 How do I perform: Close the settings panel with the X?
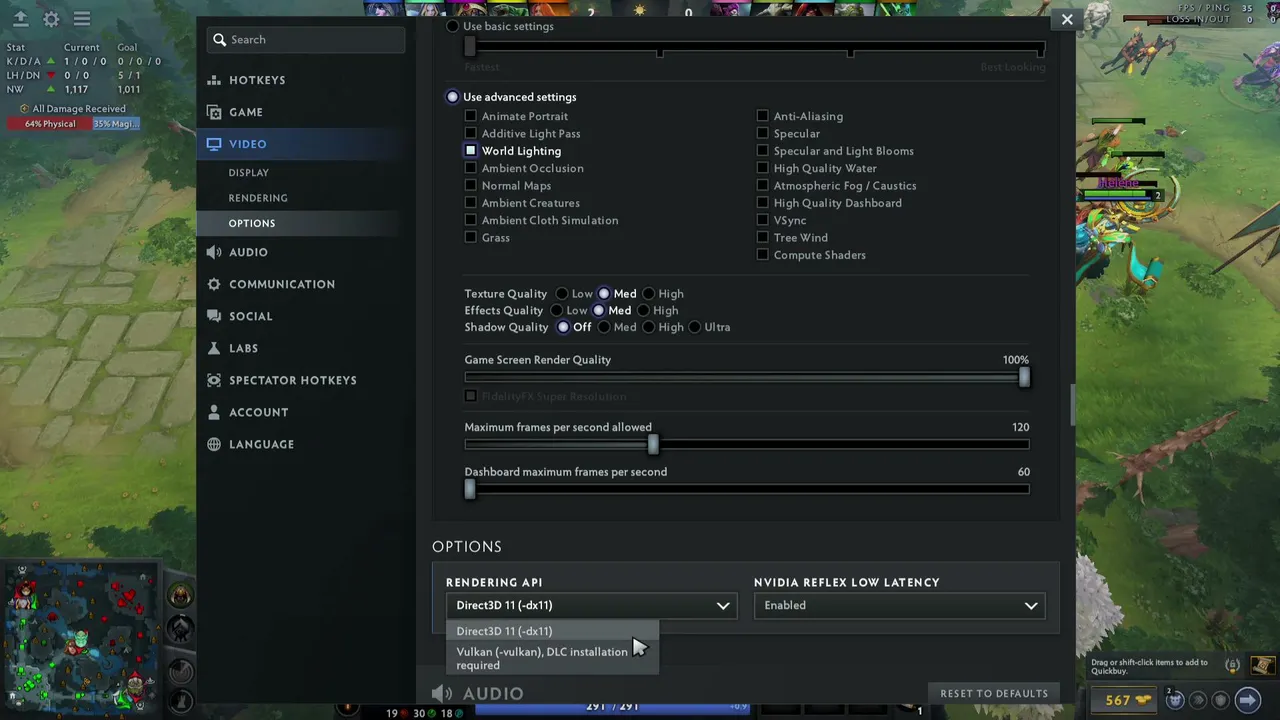1067,19
